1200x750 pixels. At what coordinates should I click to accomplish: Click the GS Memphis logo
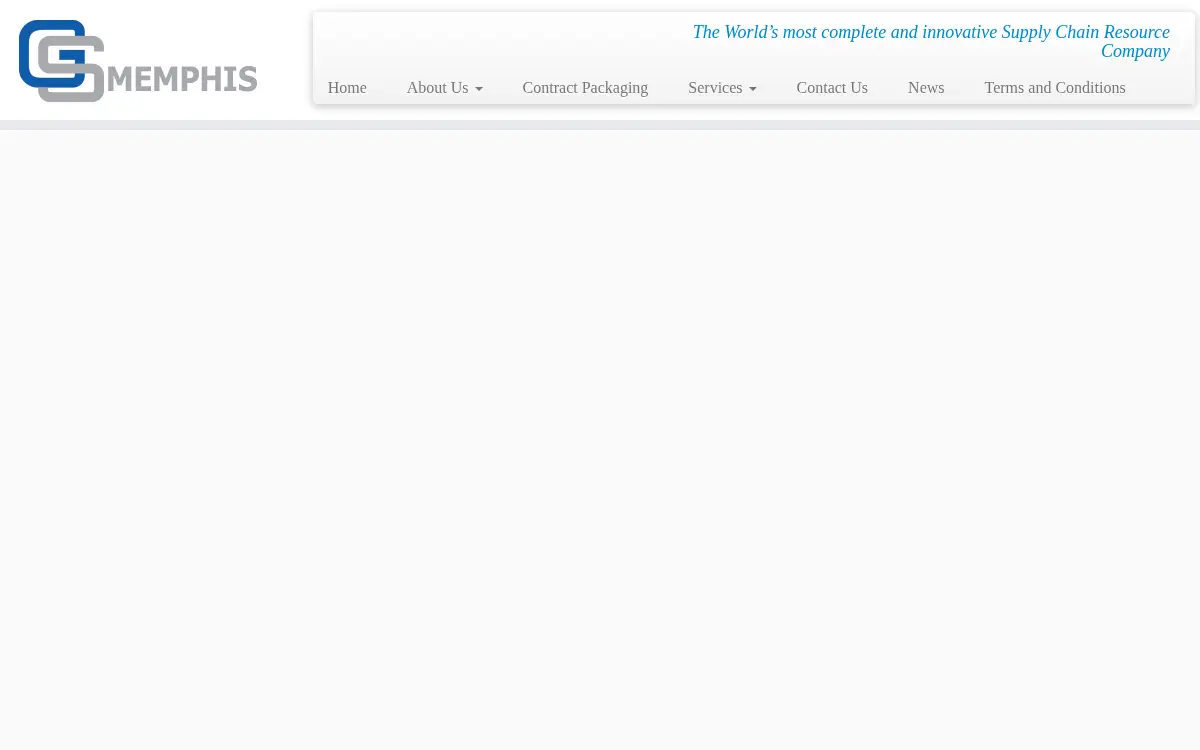pyautogui.click(x=138, y=61)
